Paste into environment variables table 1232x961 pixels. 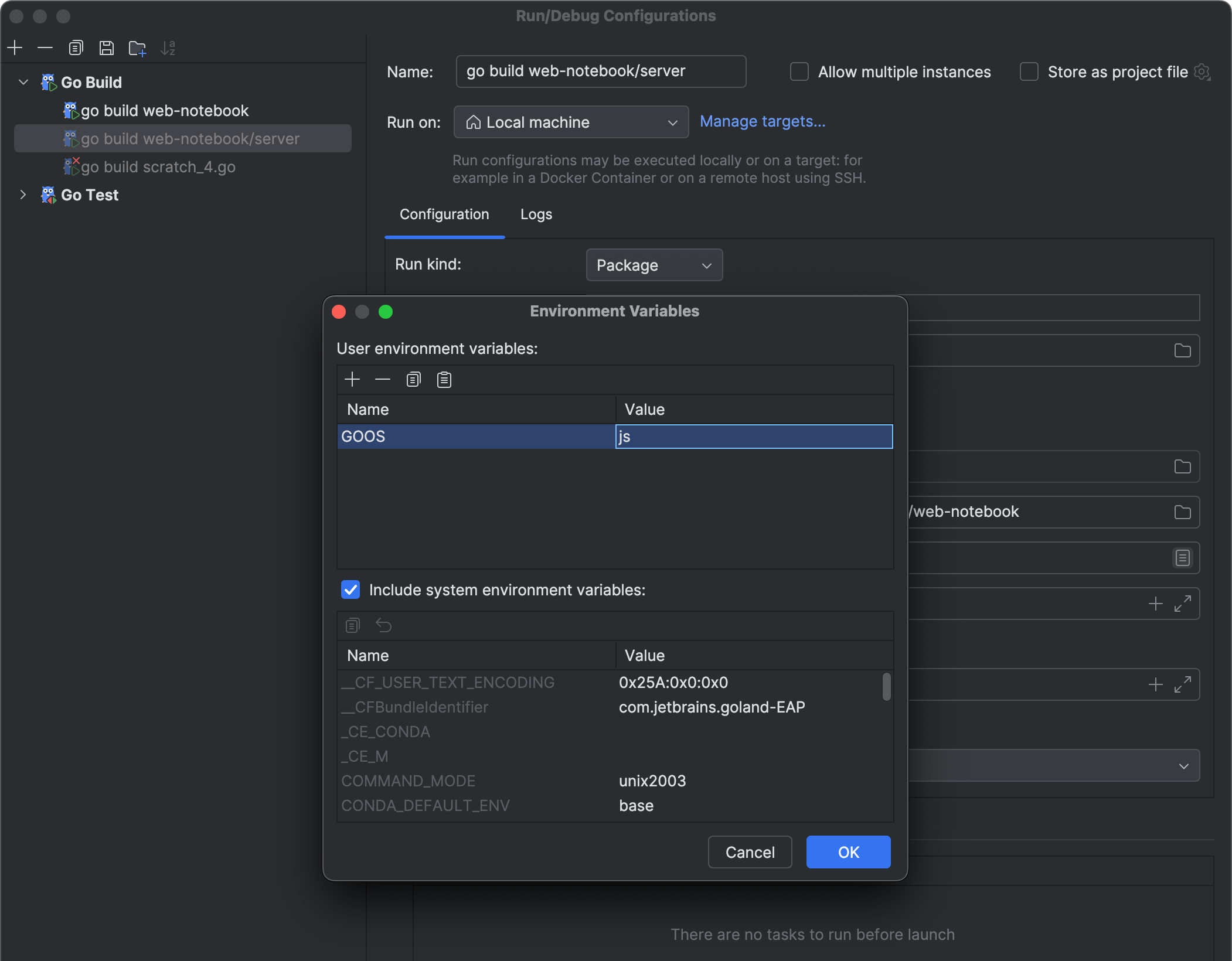[x=444, y=379]
